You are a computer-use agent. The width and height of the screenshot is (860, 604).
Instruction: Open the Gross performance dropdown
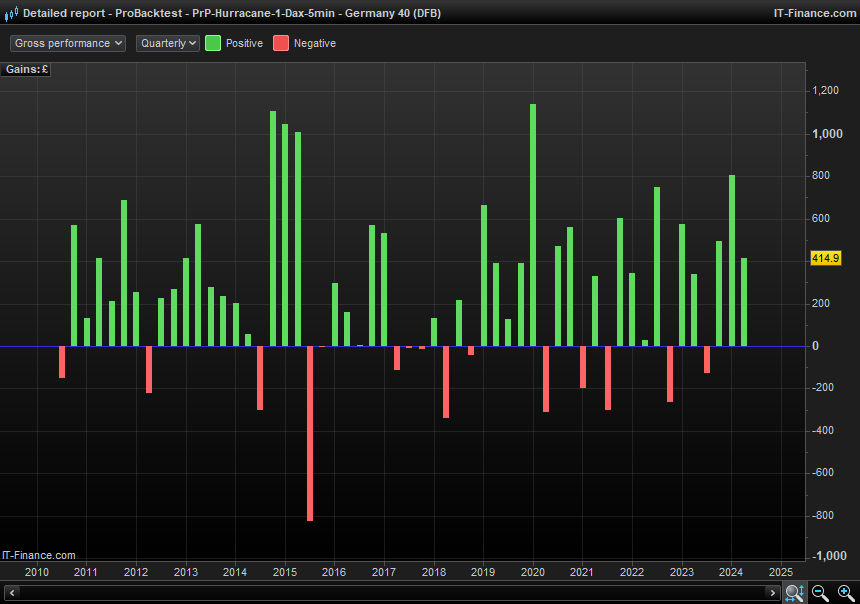tap(68, 43)
